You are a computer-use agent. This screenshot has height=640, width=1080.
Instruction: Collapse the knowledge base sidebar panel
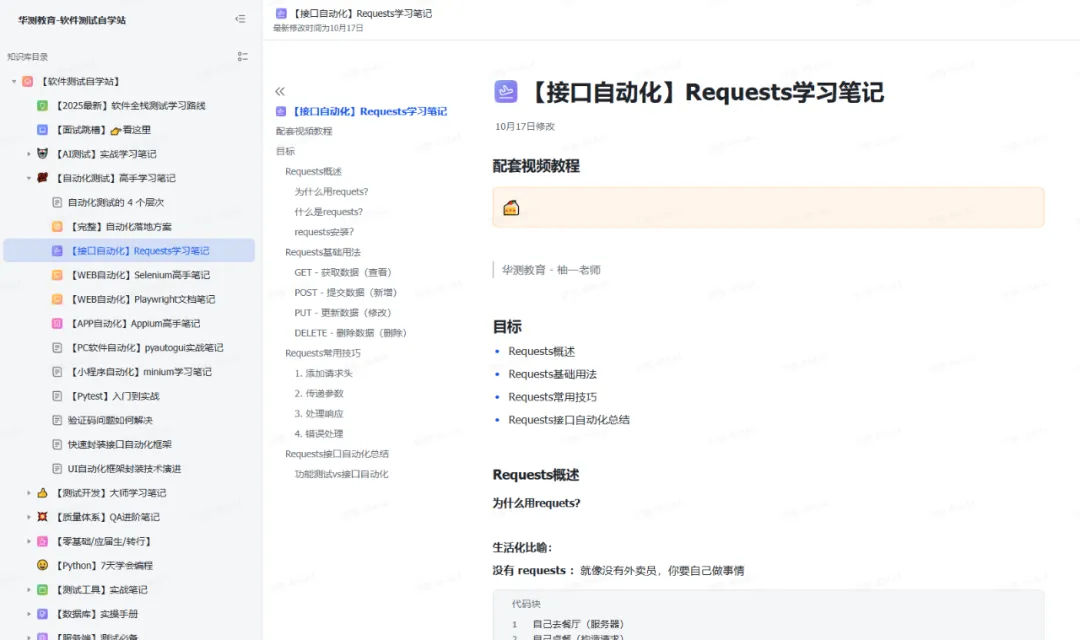(x=240, y=18)
